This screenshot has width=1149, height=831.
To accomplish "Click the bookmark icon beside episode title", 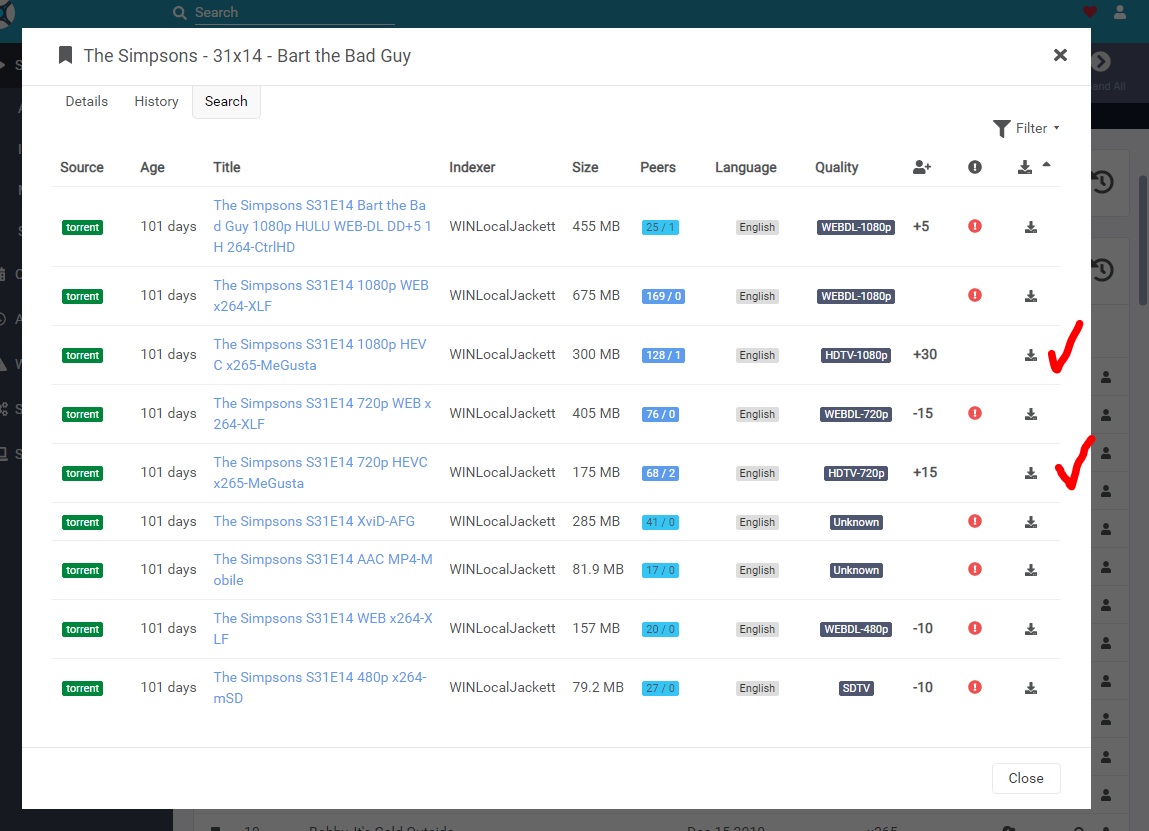I will pos(65,55).
